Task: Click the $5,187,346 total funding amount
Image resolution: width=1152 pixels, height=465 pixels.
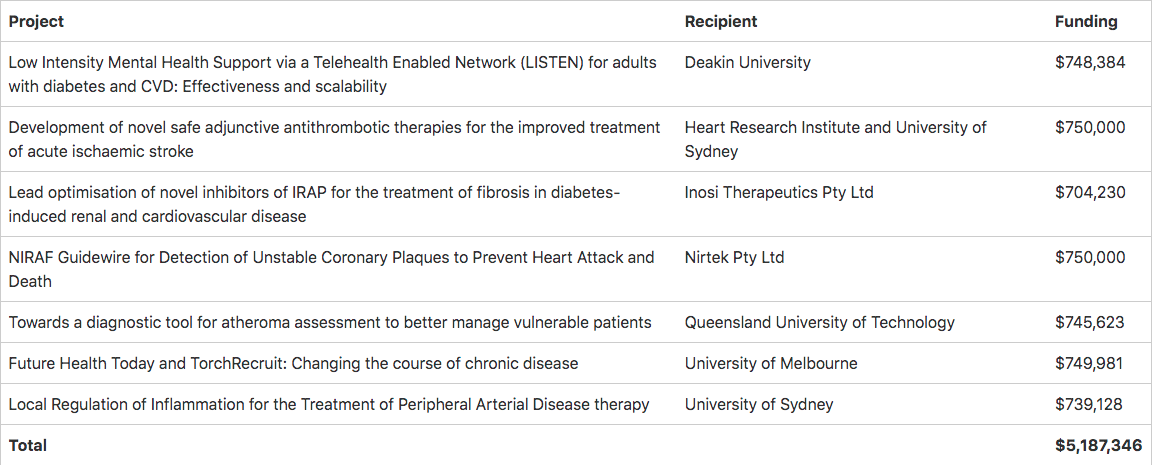Action: click(1098, 445)
